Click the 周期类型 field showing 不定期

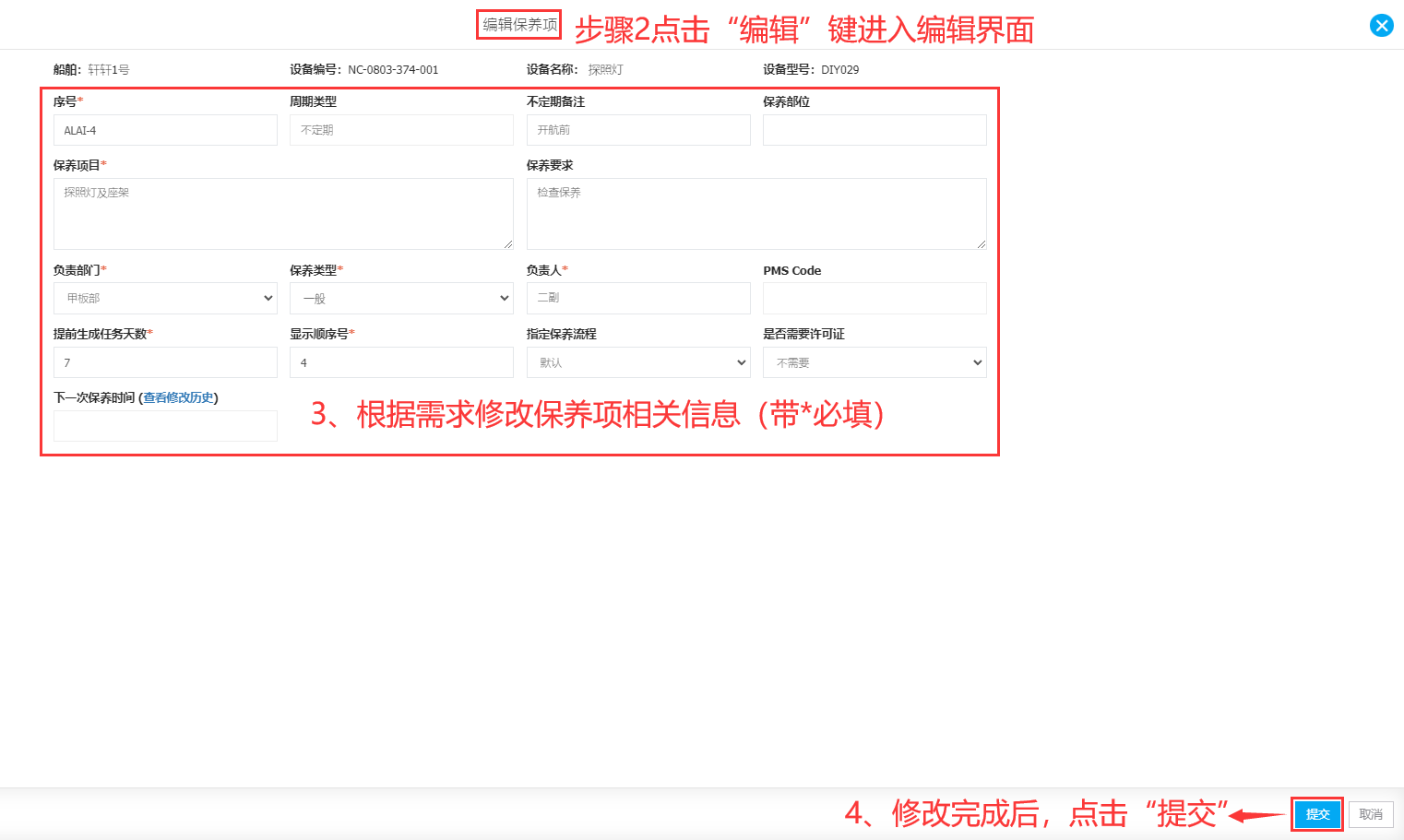click(x=401, y=130)
